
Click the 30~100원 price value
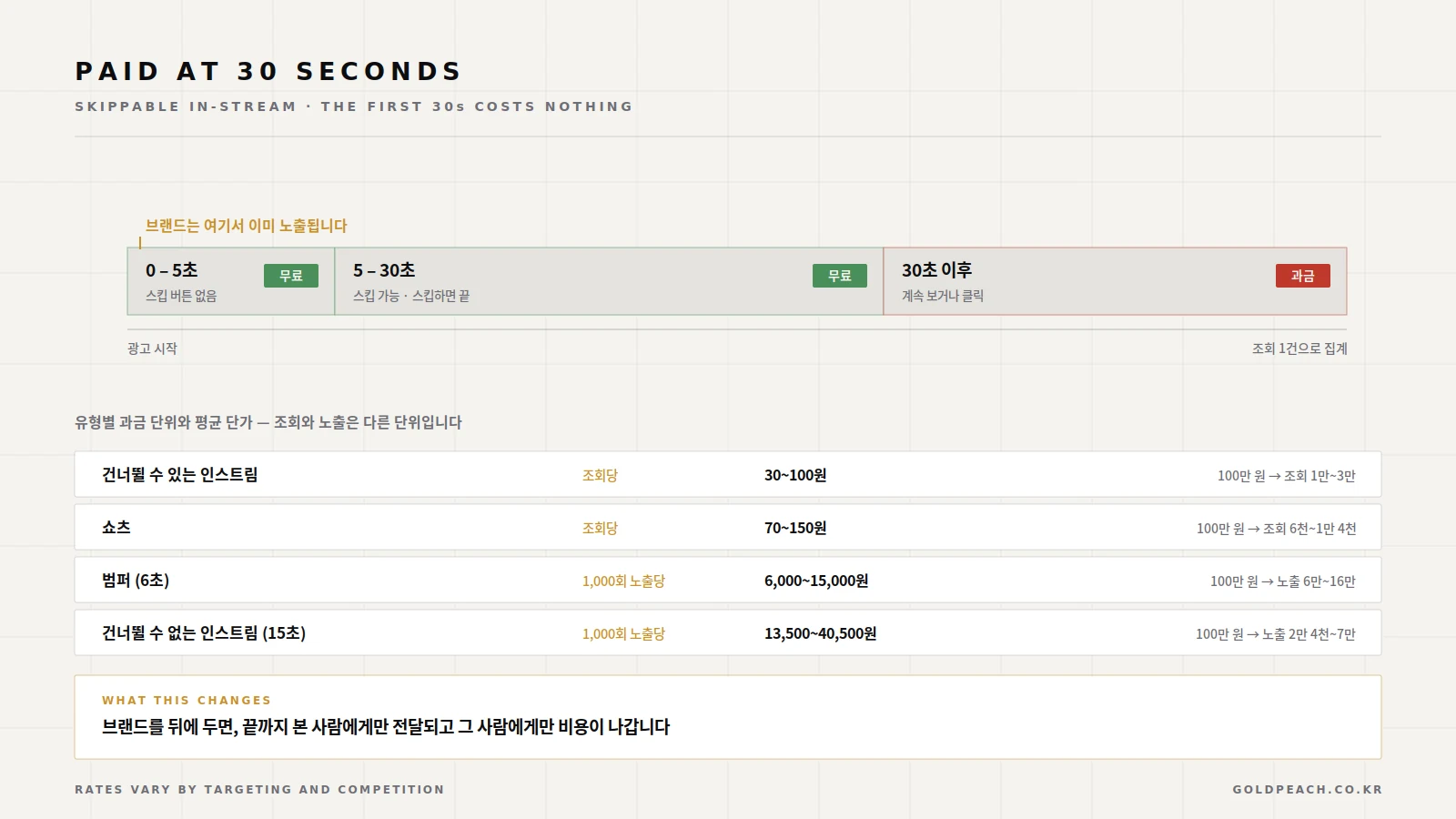pyautogui.click(x=795, y=475)
